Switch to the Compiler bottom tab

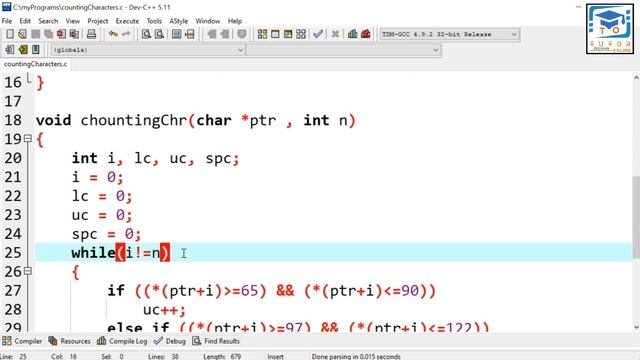(x=22, y=341)
